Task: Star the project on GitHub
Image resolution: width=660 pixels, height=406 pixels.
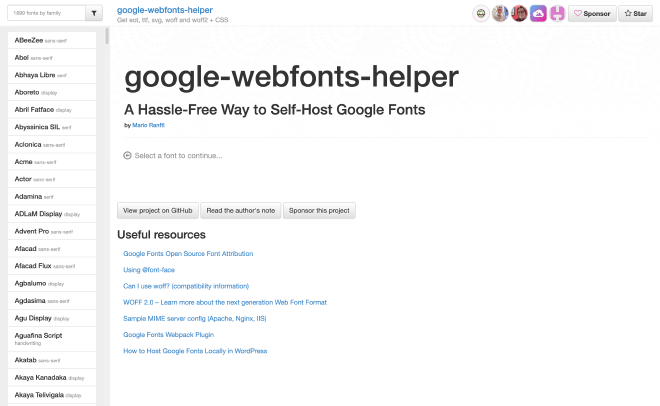Action: (635, 14)
